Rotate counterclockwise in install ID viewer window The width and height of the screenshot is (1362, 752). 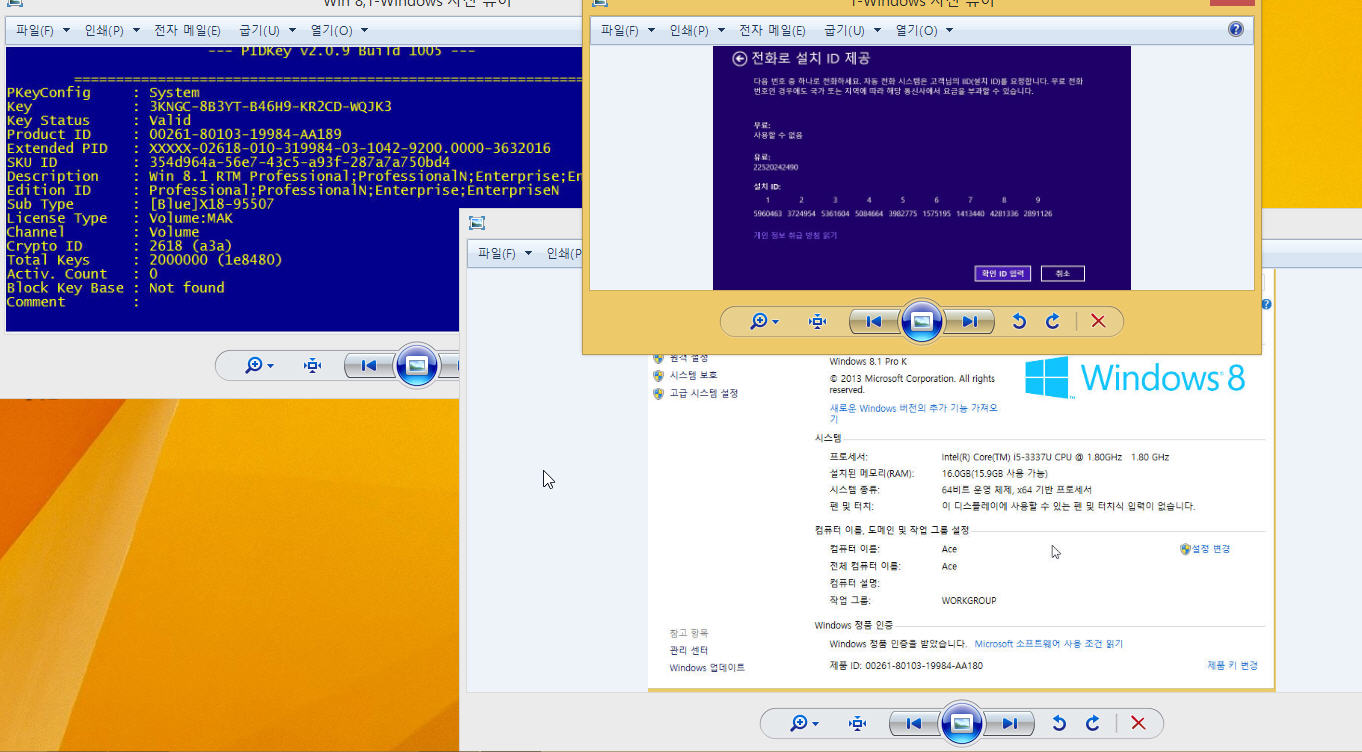1019,321
